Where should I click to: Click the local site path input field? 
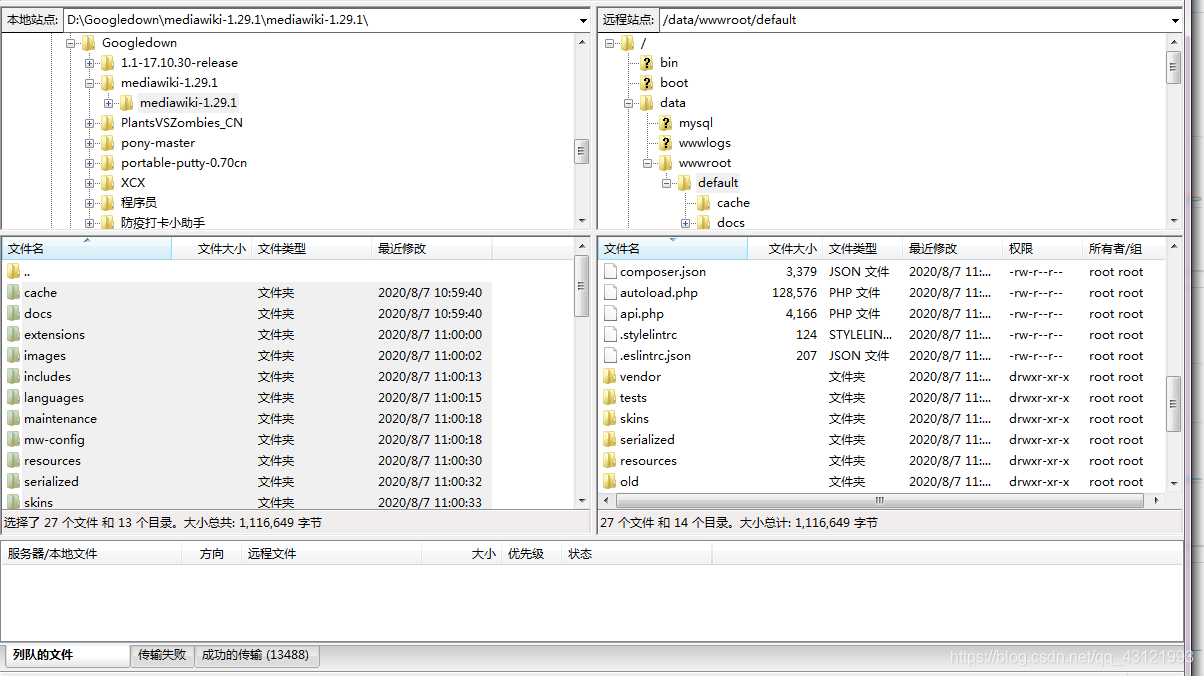pyautogui.click(x=319, y=20)
